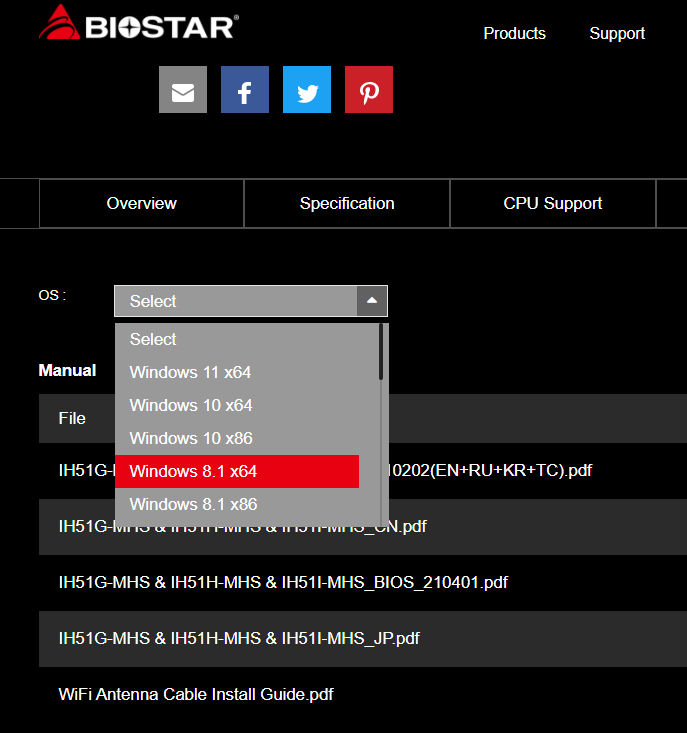This screenshot has width=687, height=733.
Task: Switch to the Overview tab
Action: coord(142,203)
